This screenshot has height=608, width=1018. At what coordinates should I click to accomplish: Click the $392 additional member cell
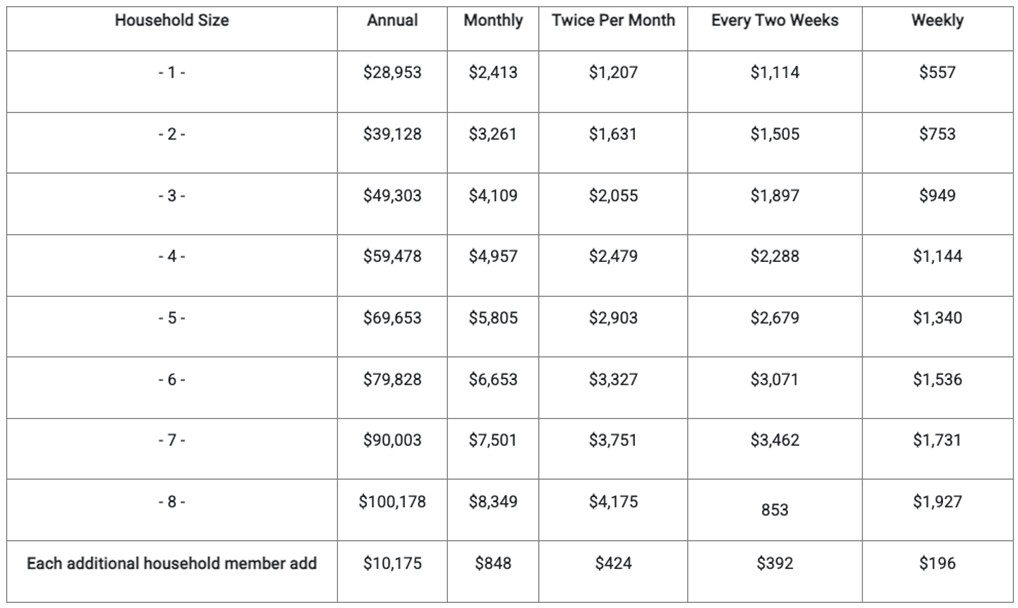tap(774, 563)
